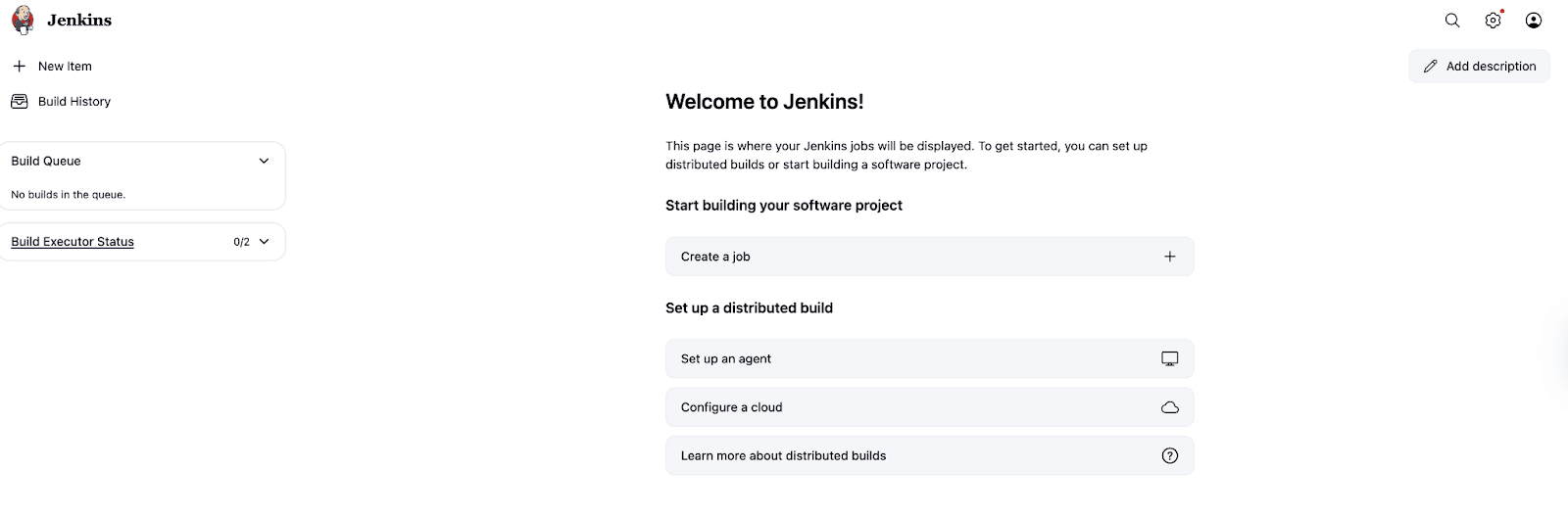This screenshot has height=519, width=1568.
Task: Click the question mark help icon
Action: click(1169, 456)
